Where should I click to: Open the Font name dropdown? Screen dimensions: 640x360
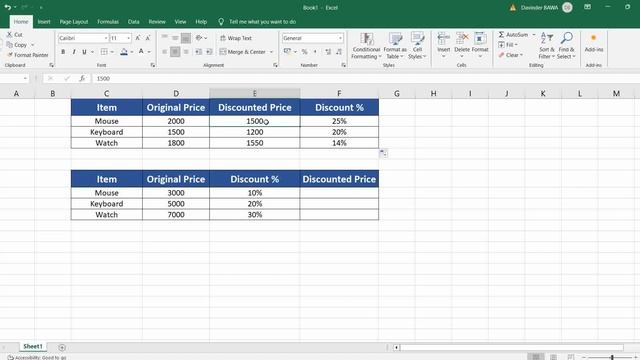click(x=106, y=38)
